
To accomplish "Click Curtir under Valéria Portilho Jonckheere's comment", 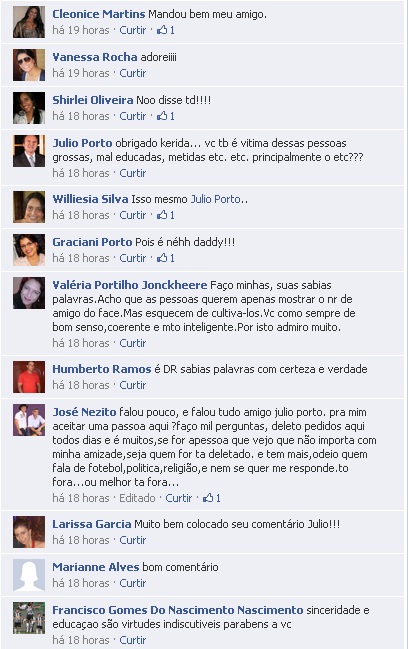I will point(133,343).
